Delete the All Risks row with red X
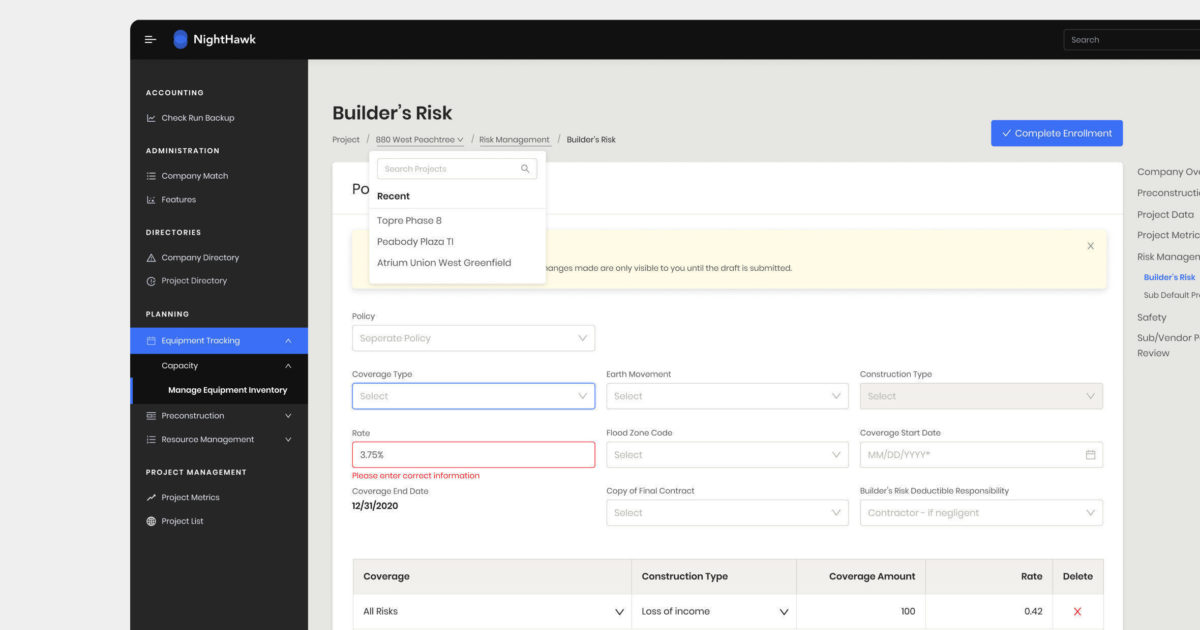Viewport: 1200px width, 630px height. pos(1077,611)
